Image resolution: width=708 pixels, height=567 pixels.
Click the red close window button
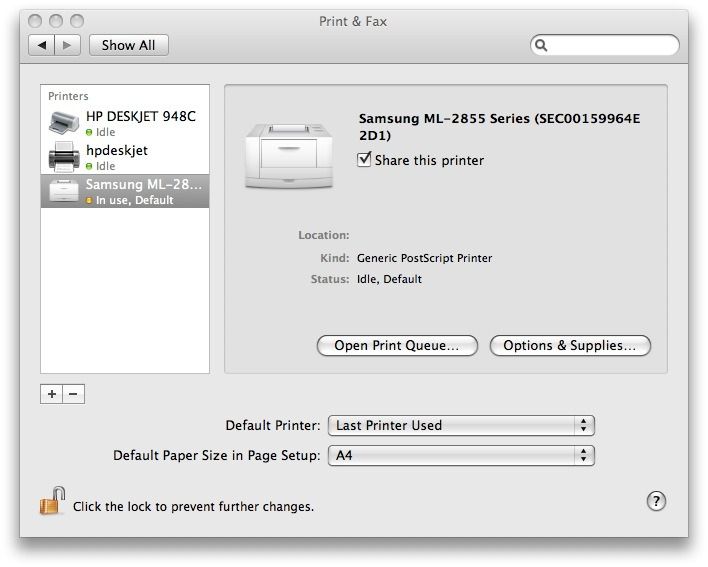(x=35, y=21)
